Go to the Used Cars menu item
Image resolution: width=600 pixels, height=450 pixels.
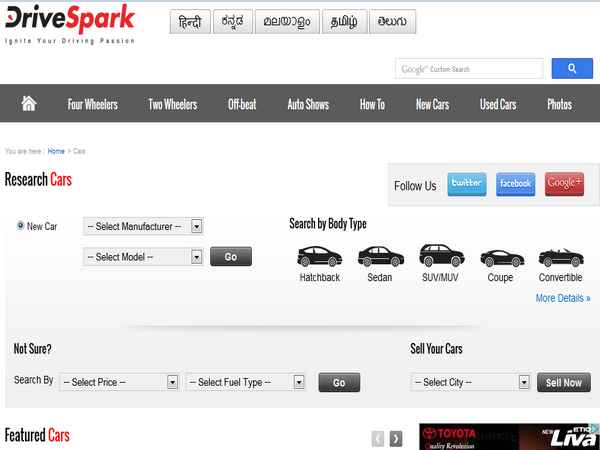pos(497,104)
